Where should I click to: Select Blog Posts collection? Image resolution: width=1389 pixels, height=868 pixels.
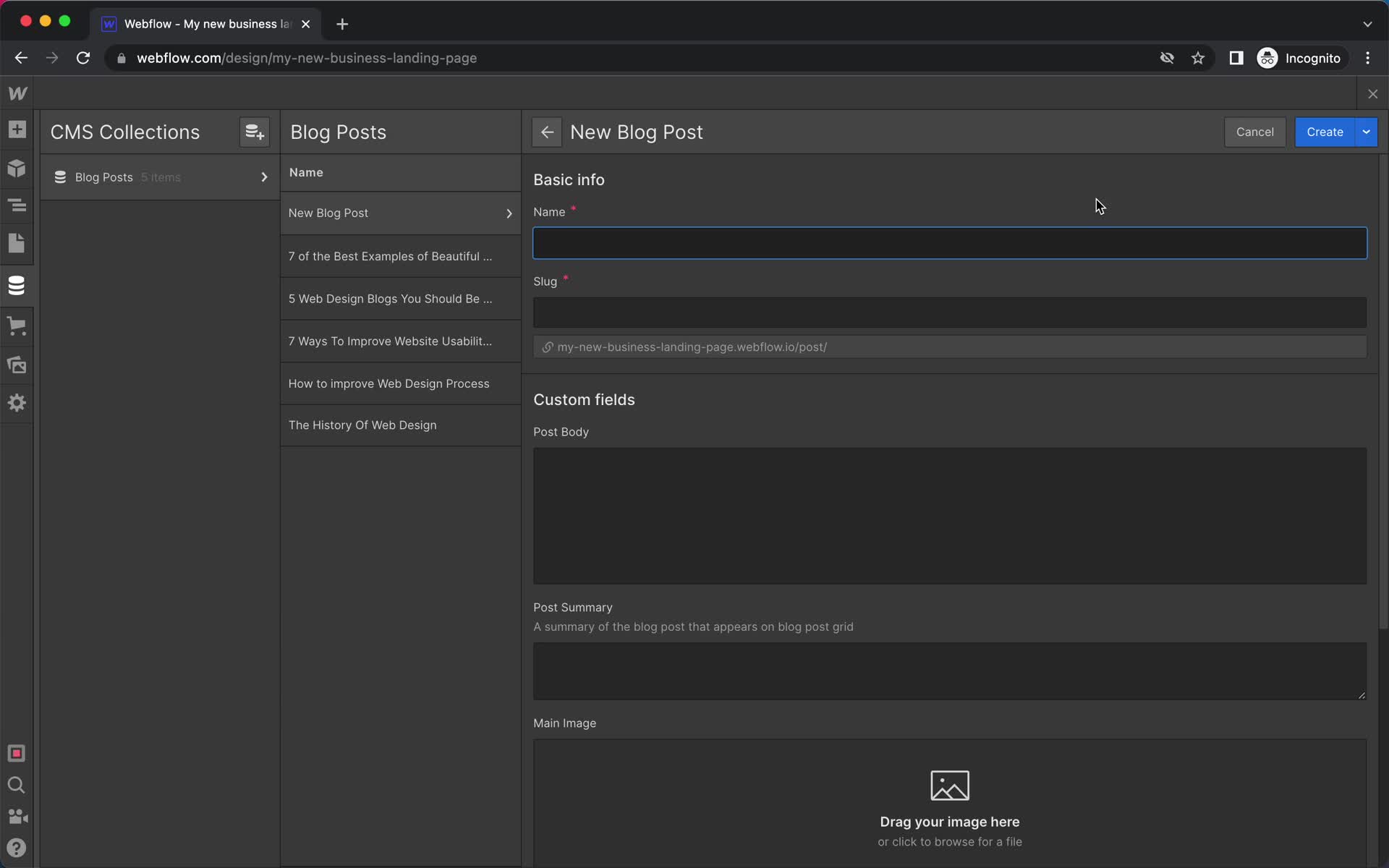pos(160,177)
